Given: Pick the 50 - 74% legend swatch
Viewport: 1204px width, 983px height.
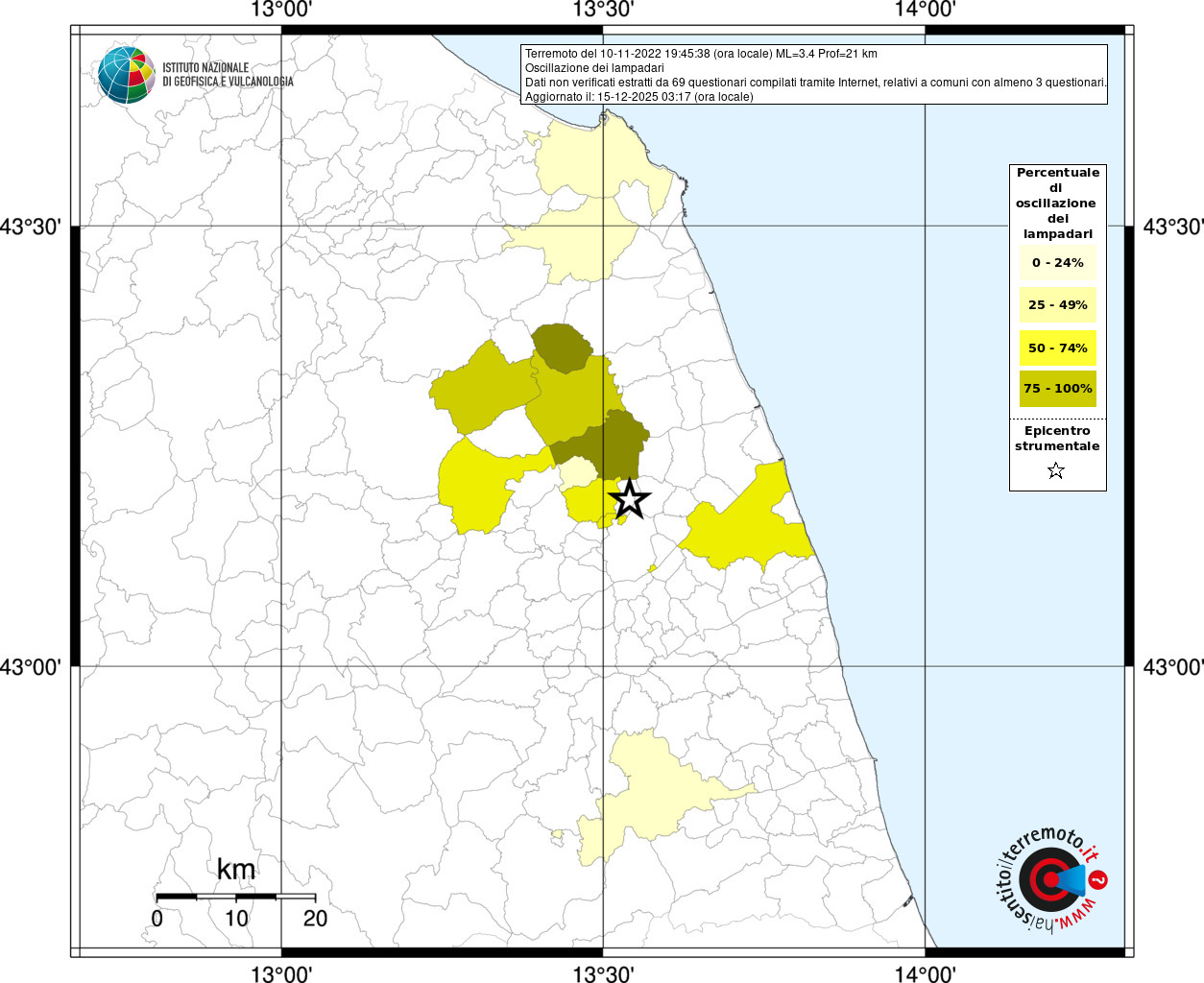Looking at the screenshot, I should coord(1057,348).
